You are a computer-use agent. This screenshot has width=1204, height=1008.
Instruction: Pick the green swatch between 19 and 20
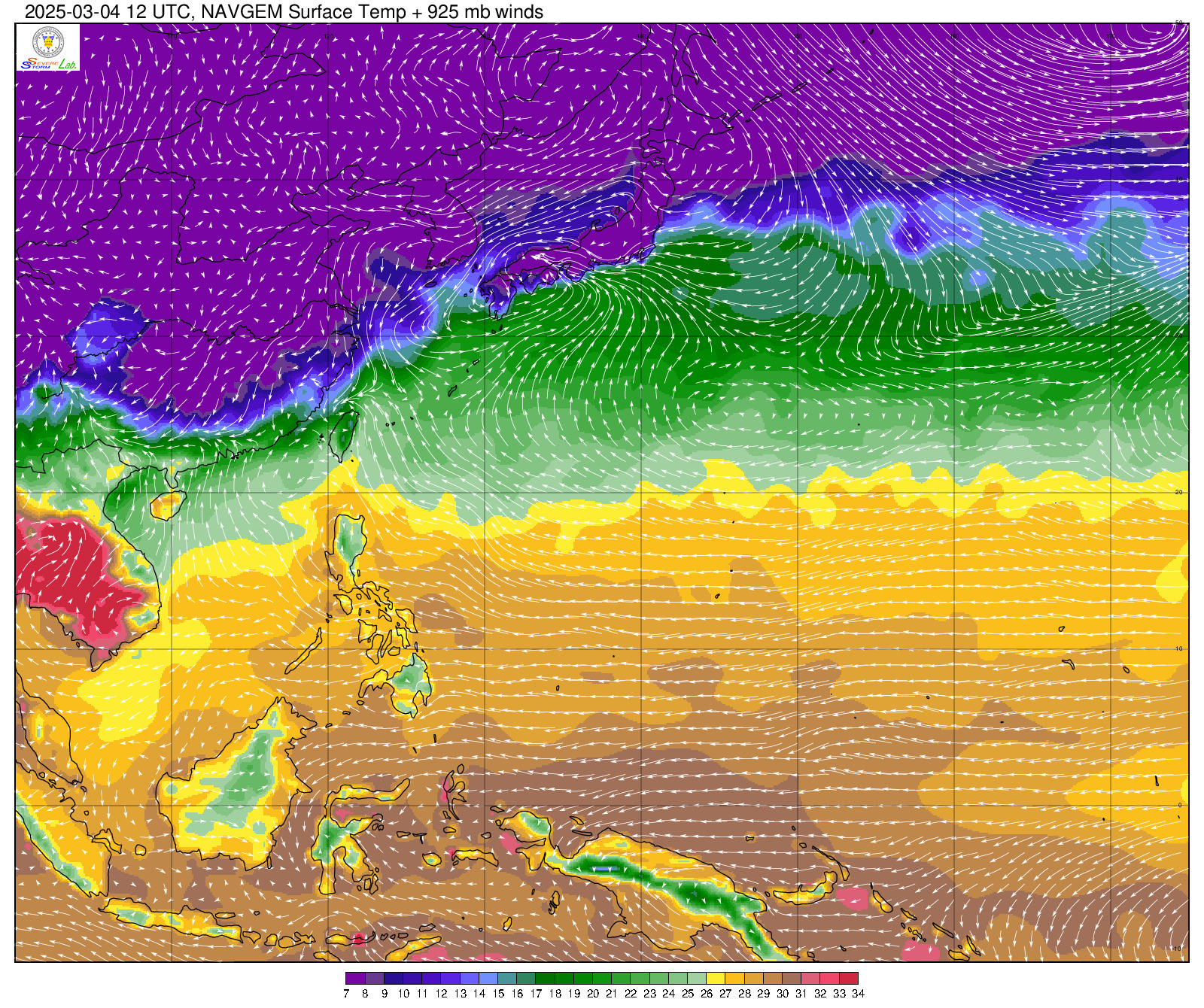[x=583, y=978]
